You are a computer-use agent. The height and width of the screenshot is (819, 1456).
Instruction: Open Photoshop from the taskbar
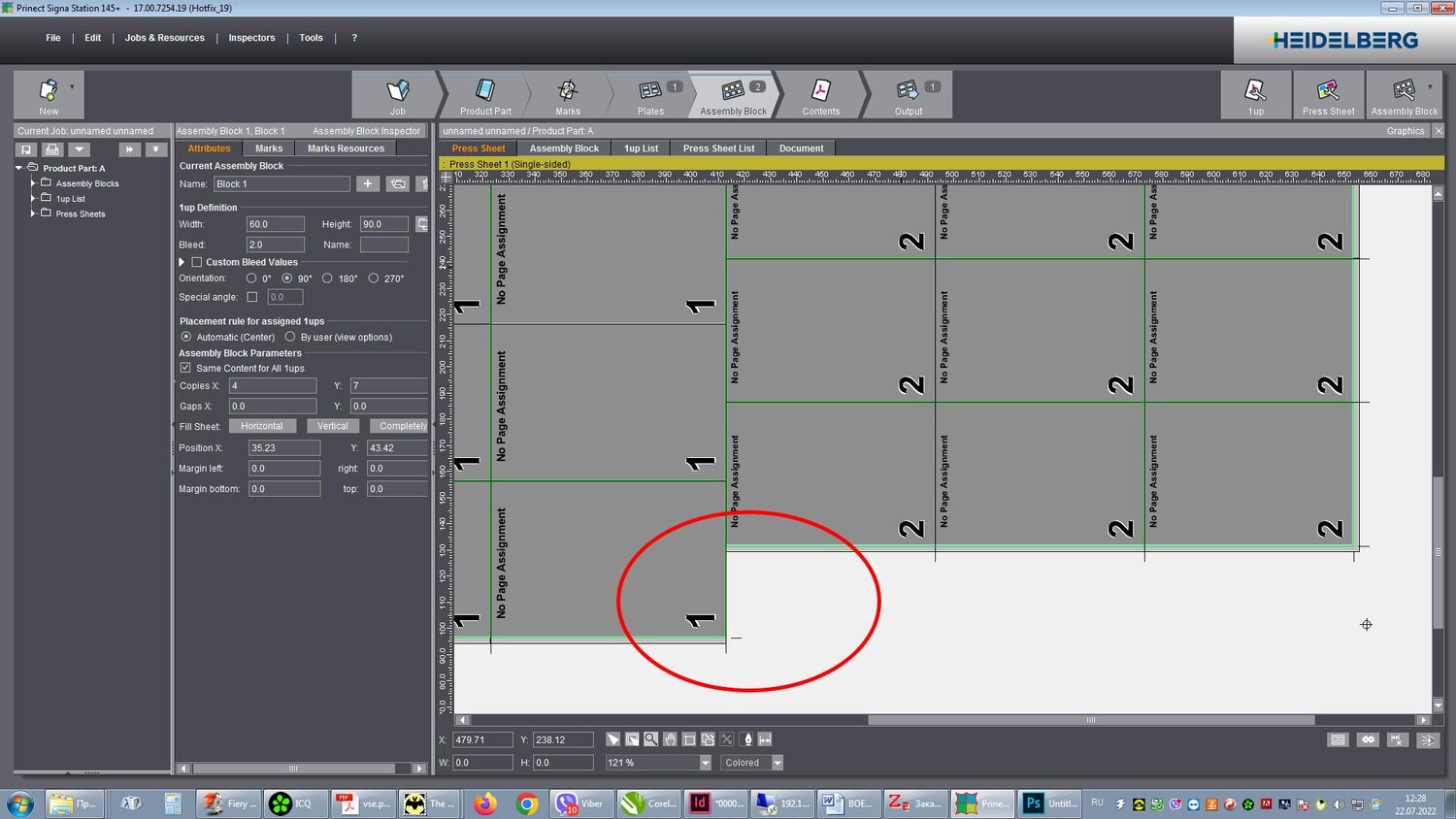click(x=1050, y=803)
